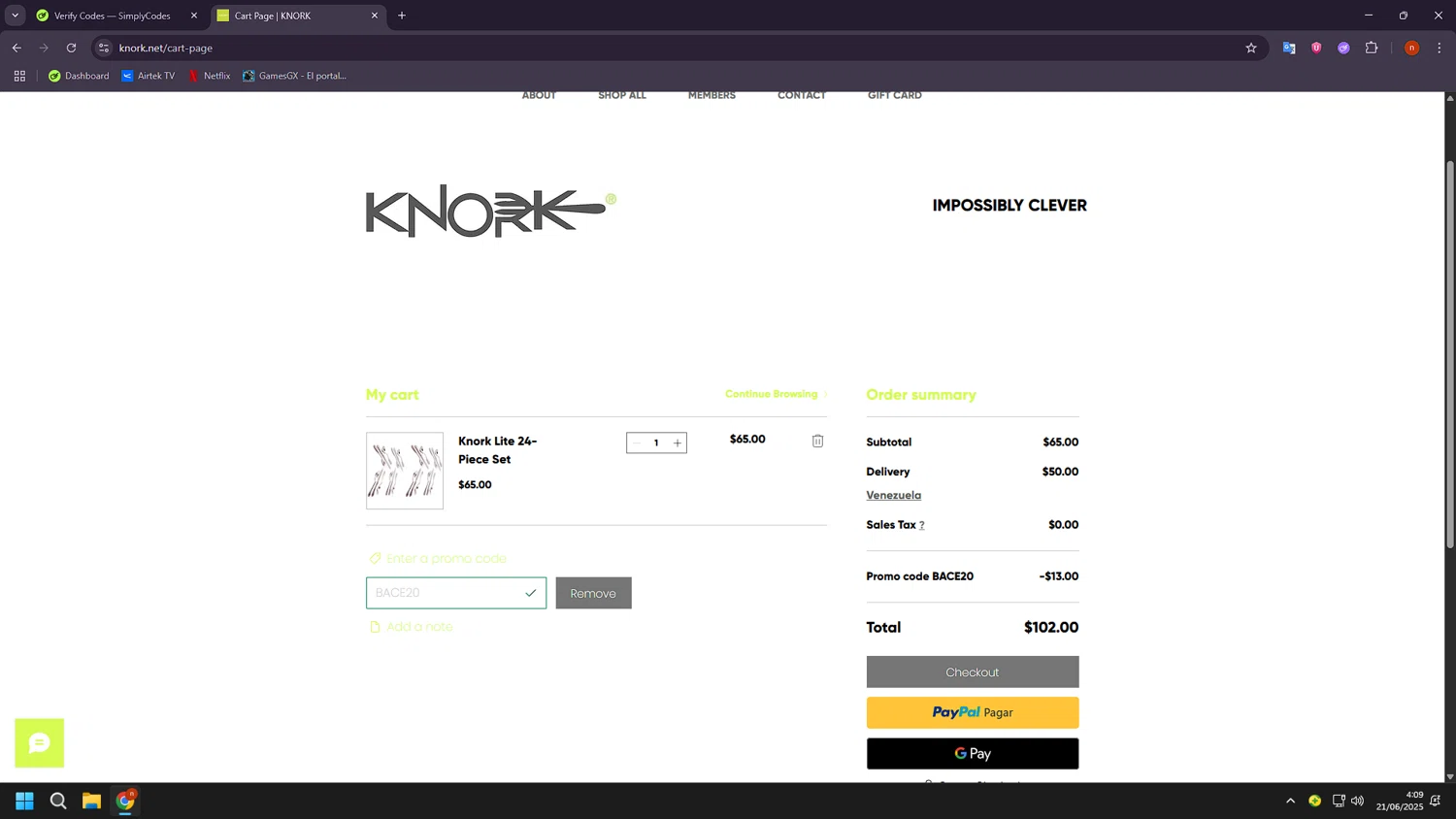Open the tab search dropdown arrow
The width and height of the screenshot is (1456, 819).
[15, 16]
